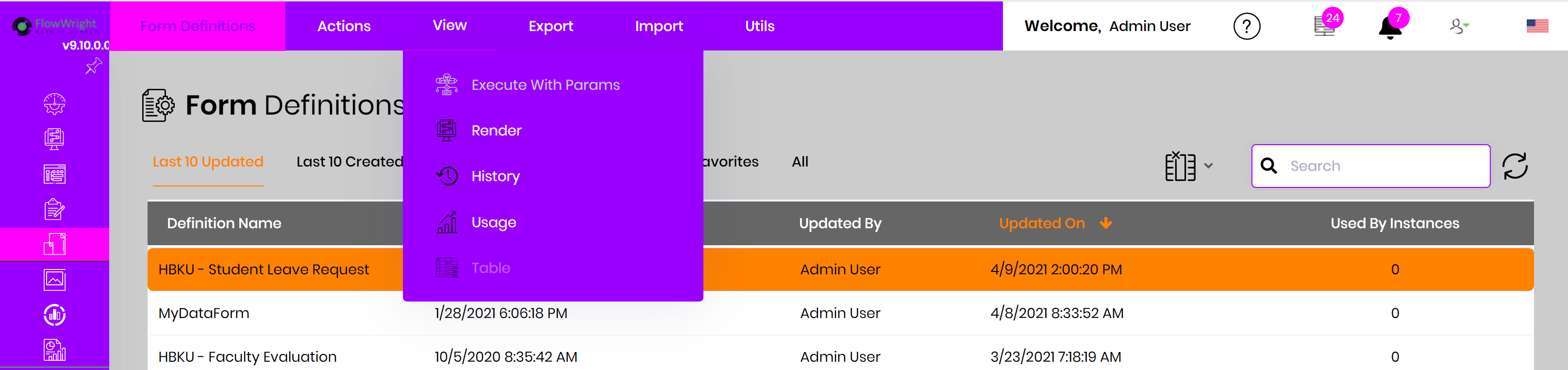Click the refresh icon beside the search box

coord(1515,166)
